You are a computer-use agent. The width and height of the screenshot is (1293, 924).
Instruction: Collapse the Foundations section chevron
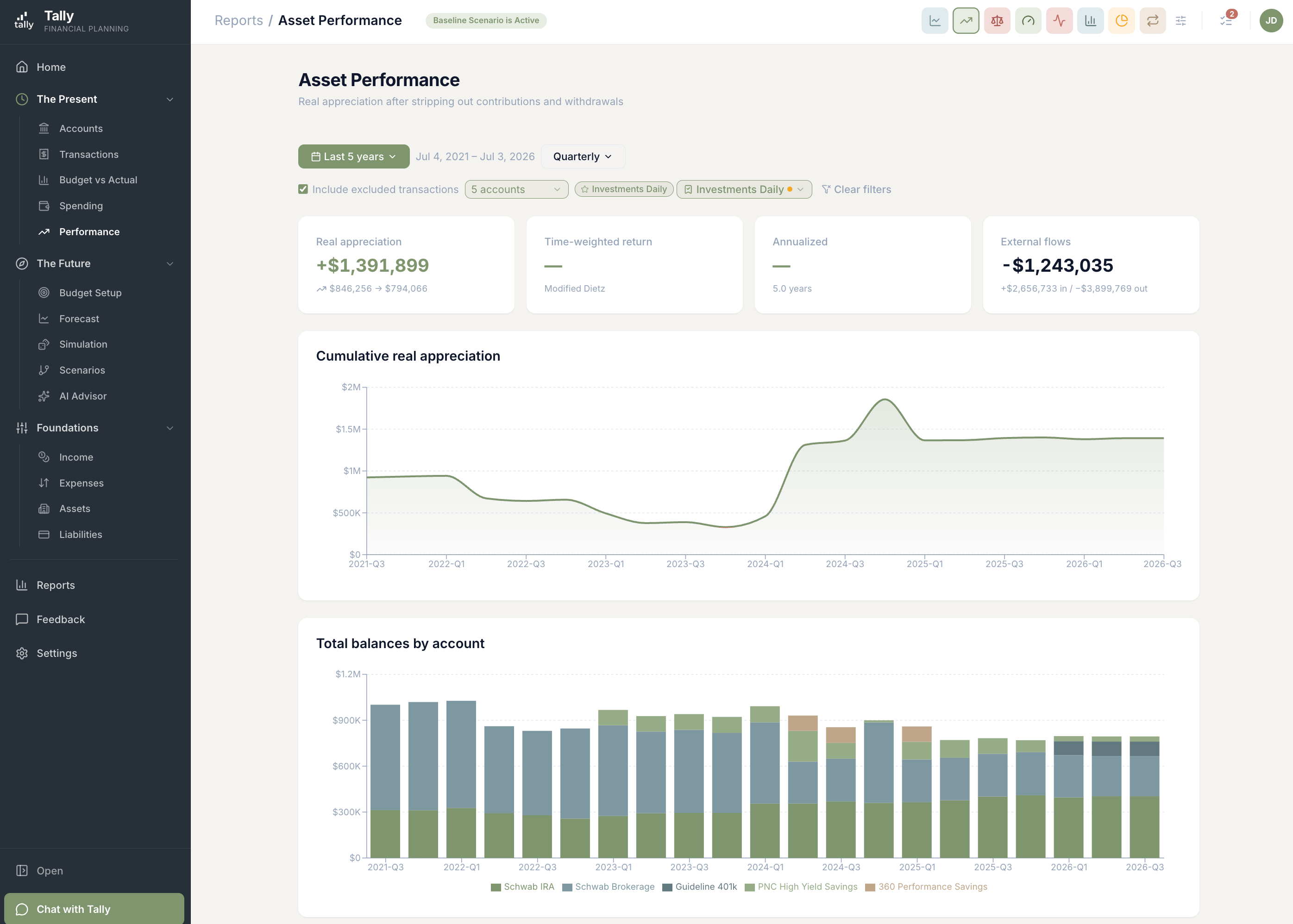169,428
